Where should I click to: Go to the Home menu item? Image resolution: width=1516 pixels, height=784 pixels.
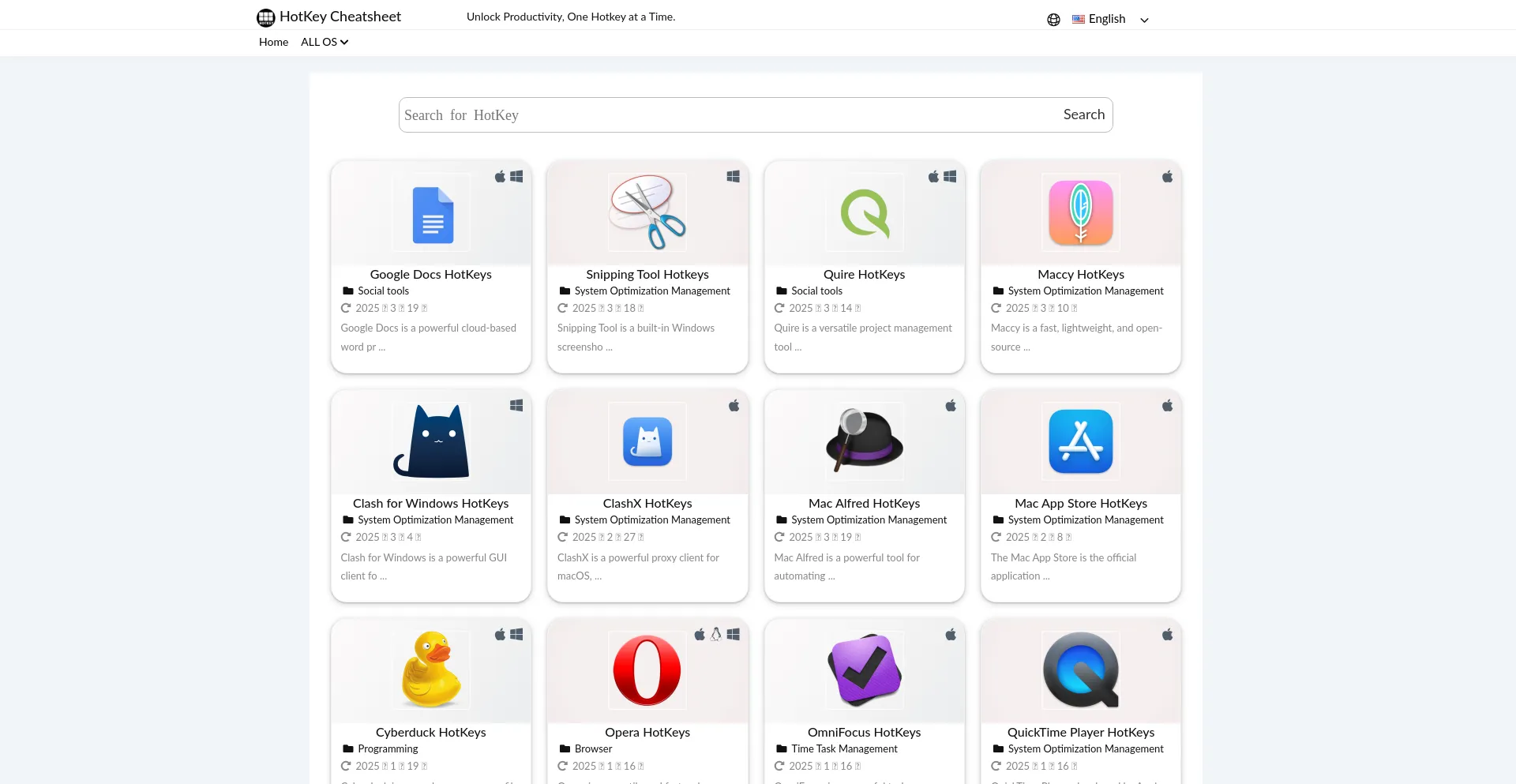coord(273,42)
